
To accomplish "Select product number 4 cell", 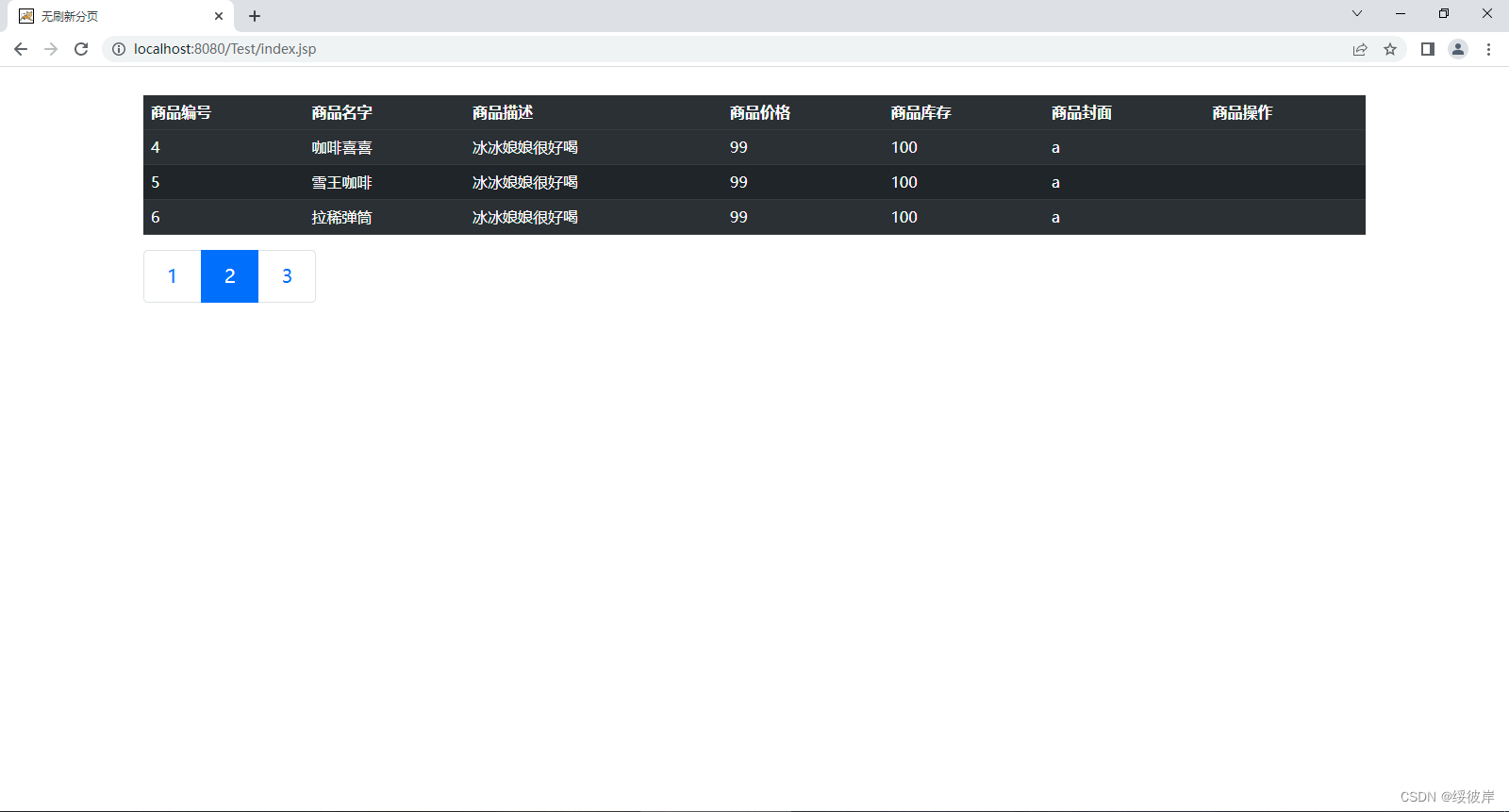I will click(156, 148).
